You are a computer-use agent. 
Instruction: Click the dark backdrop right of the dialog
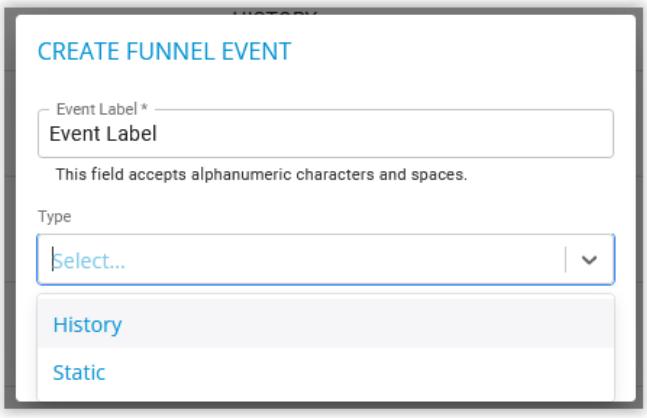point(640,206)
